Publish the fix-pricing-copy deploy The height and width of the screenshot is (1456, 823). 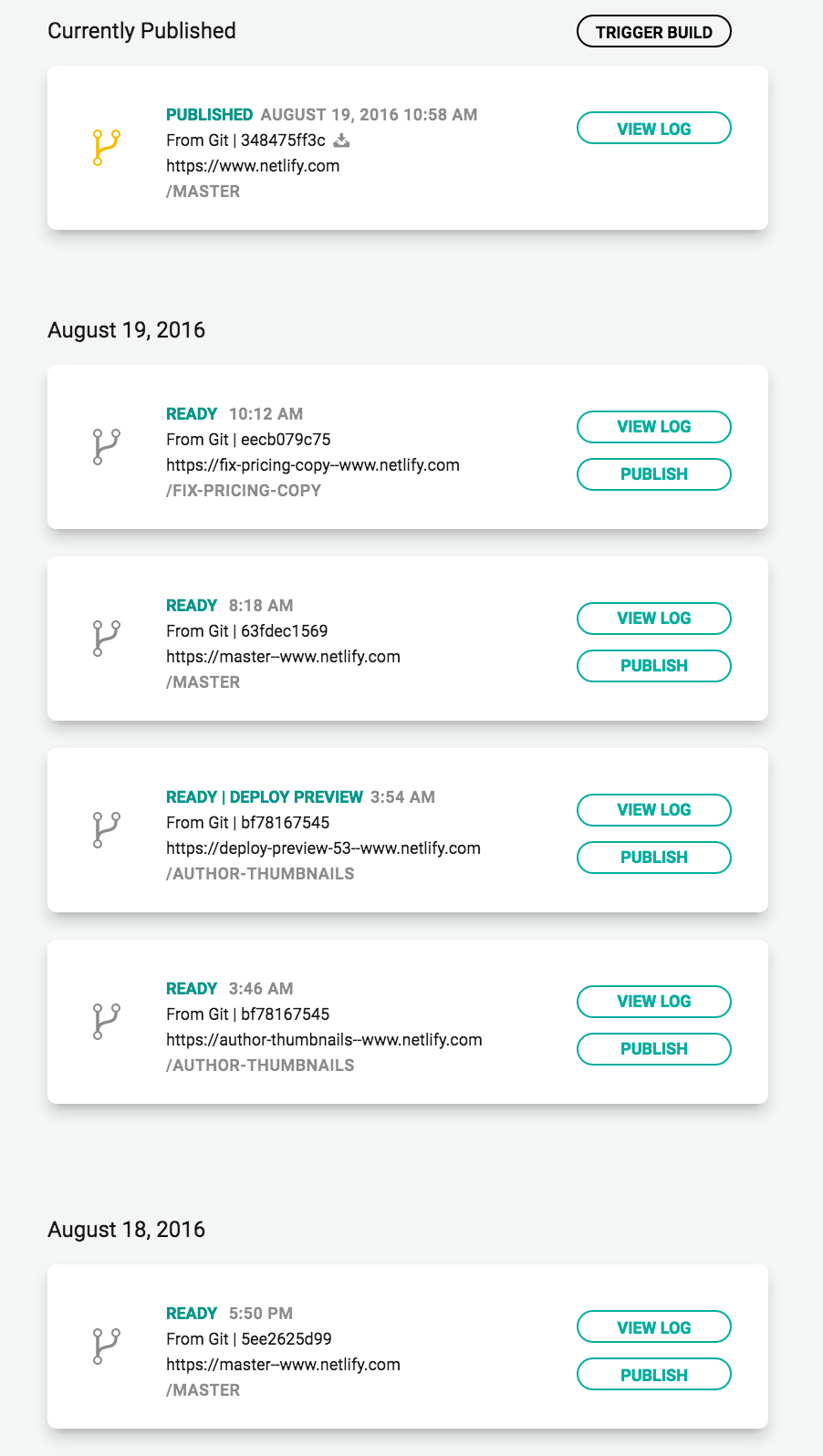click(653, 474)
